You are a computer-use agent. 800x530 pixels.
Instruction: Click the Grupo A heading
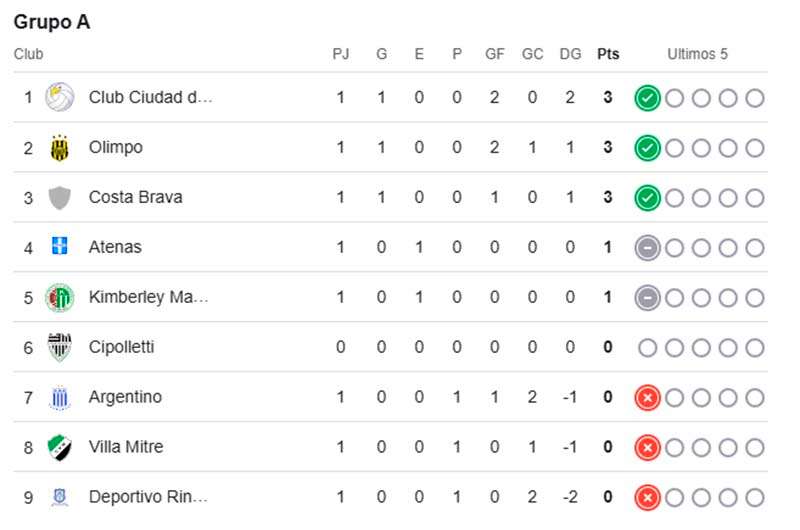point(52,22)
